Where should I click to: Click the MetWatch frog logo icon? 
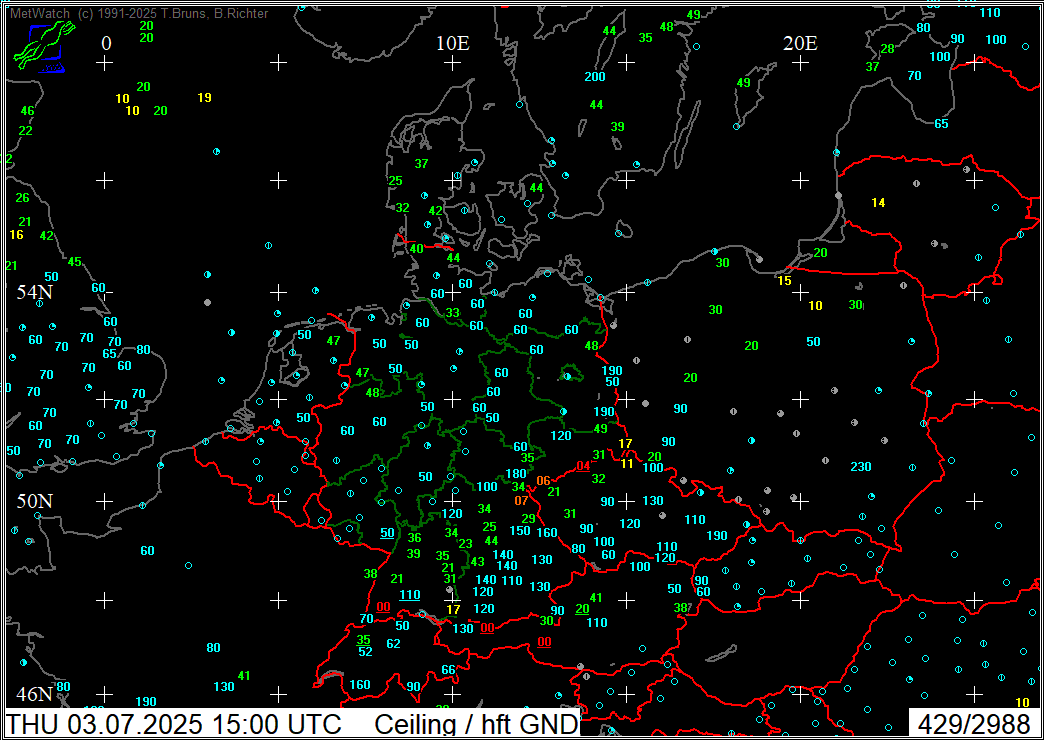[x=44, y=47]
